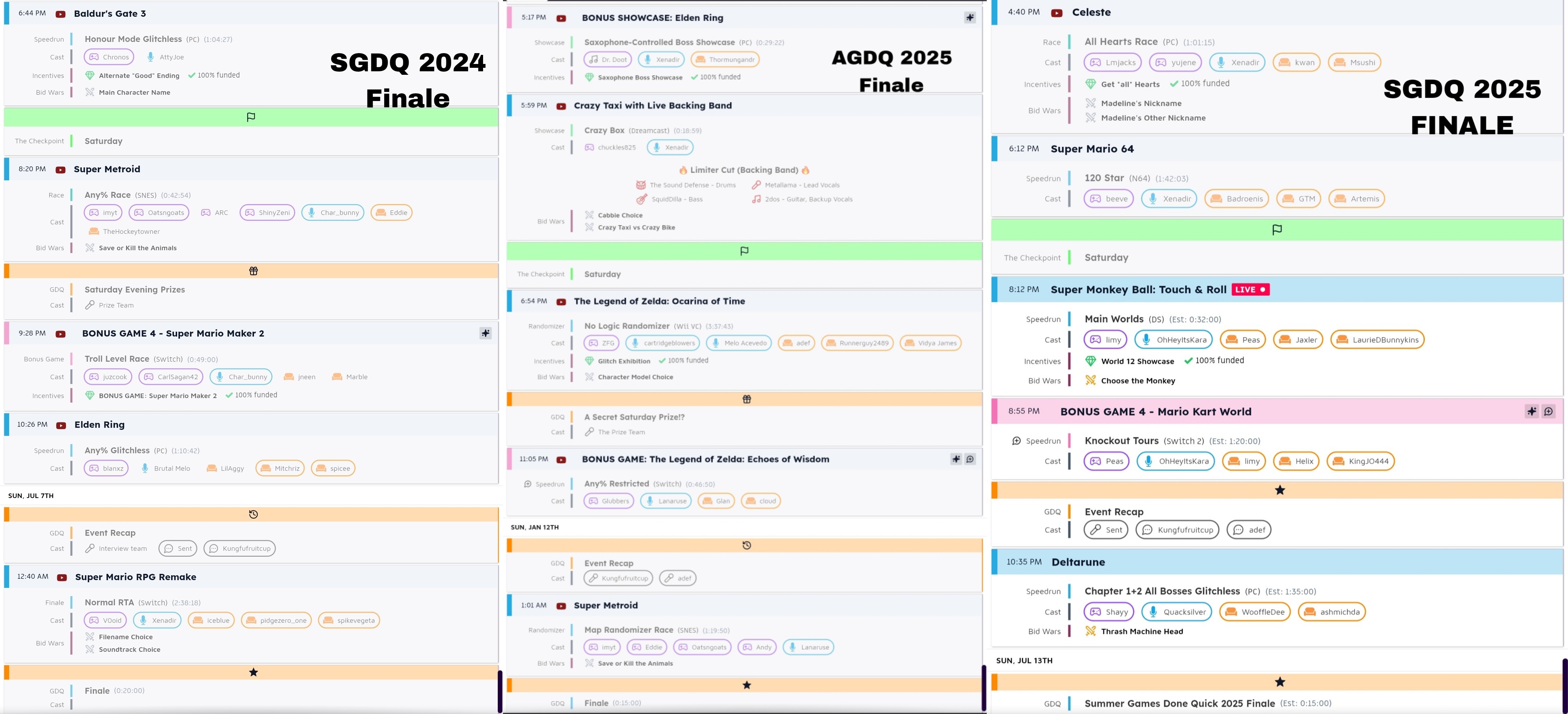Click 'Character Model Choice' bid war

coord(635,377)
